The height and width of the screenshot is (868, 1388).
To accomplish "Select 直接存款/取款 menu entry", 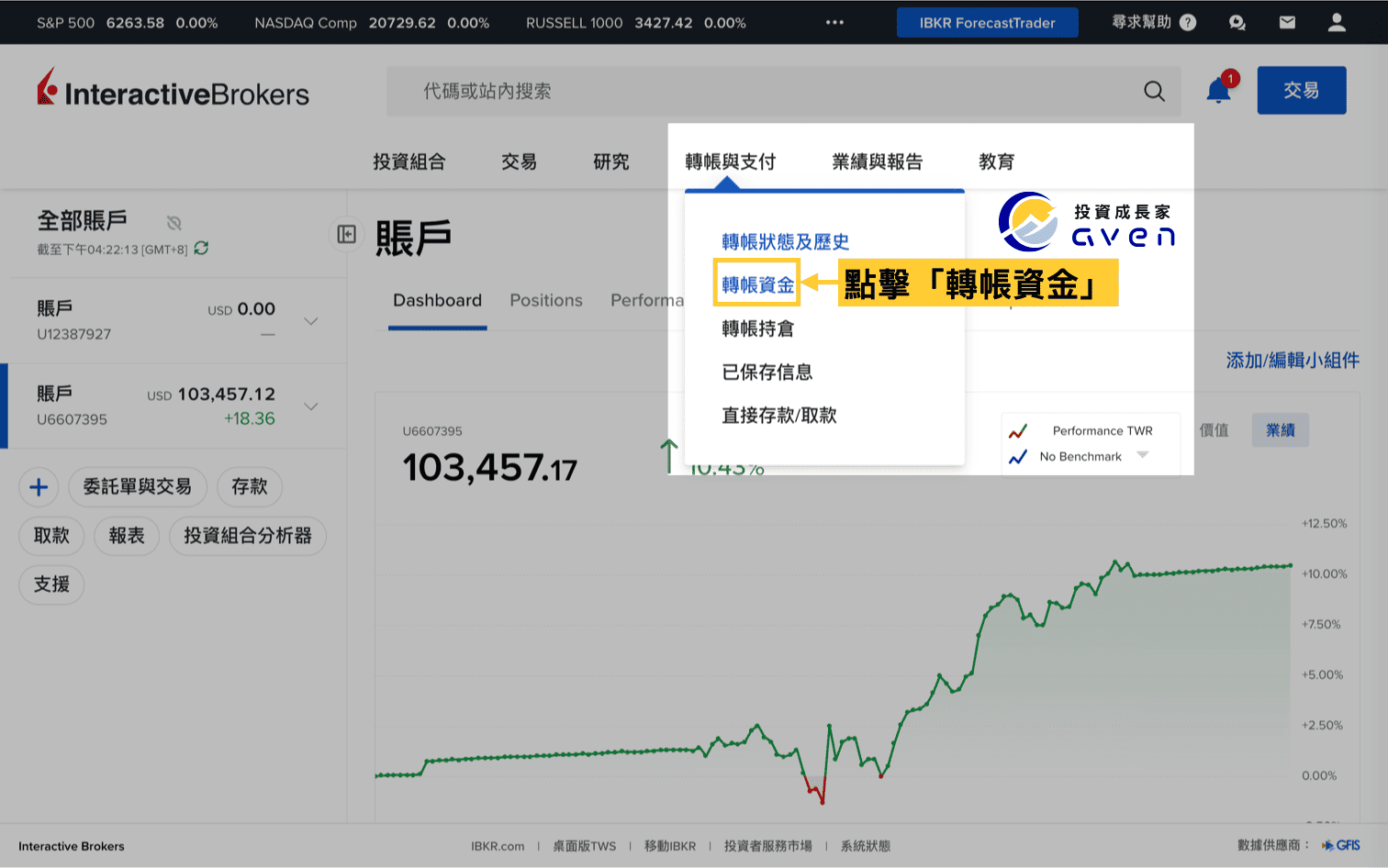I will [779, 415].
